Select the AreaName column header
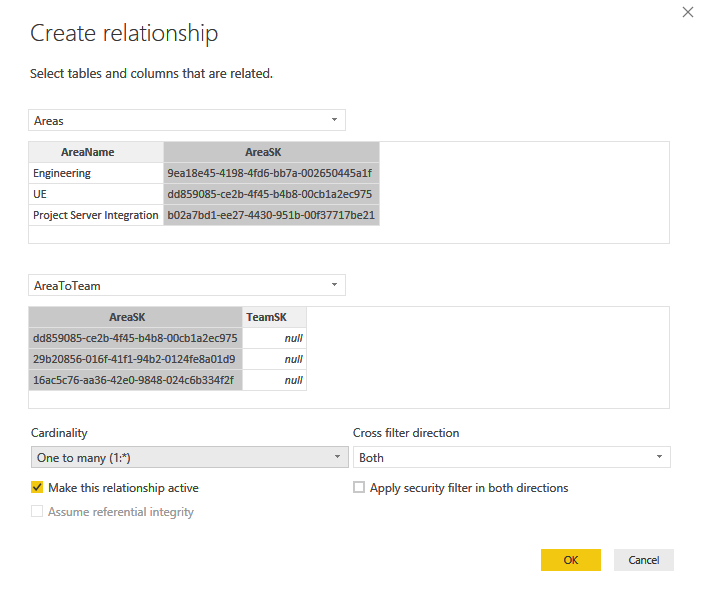The width and height of the screenshot is (704, 599). click(x=96, y=152)
